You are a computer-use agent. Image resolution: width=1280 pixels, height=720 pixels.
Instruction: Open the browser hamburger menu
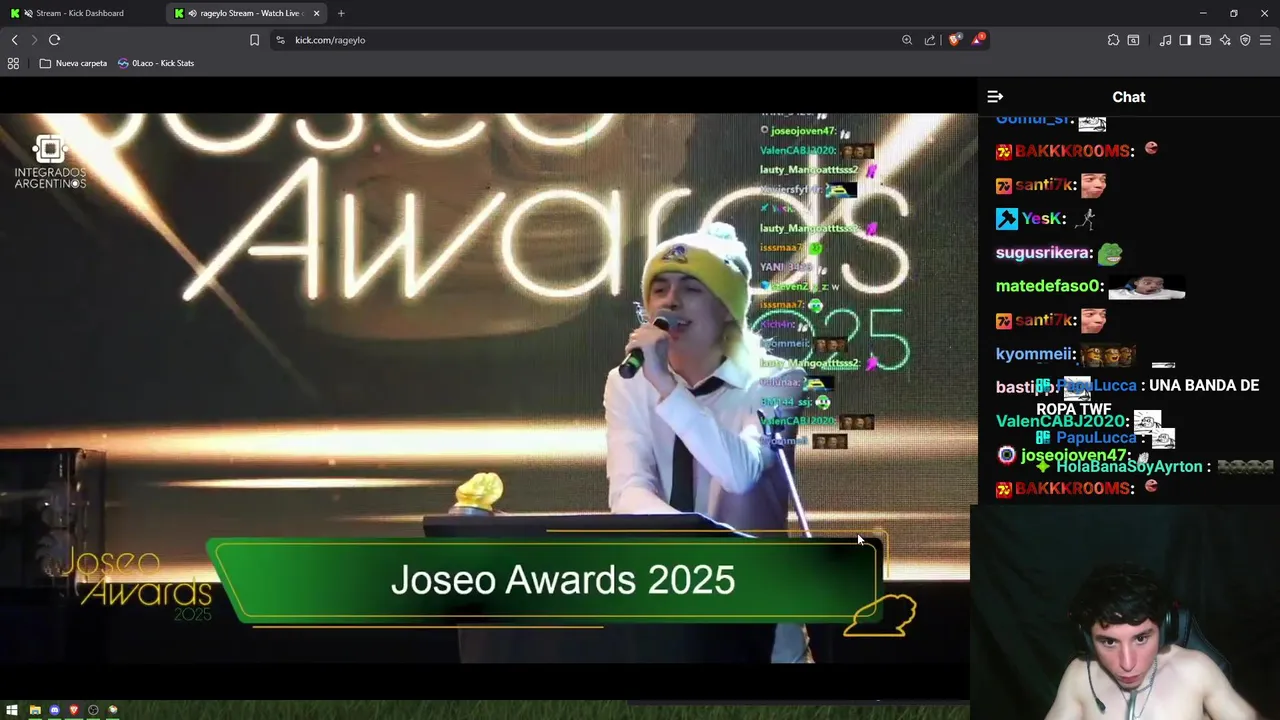click(1265, 40)
